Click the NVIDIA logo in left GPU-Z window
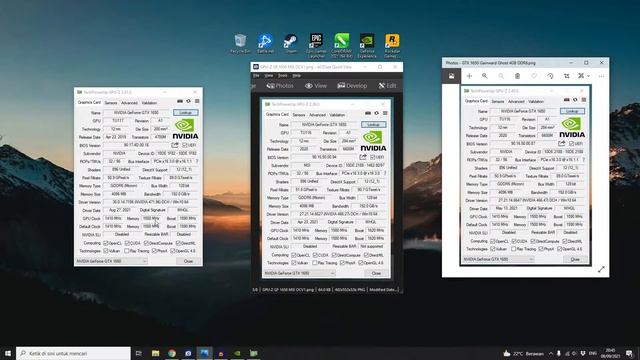 185,129
